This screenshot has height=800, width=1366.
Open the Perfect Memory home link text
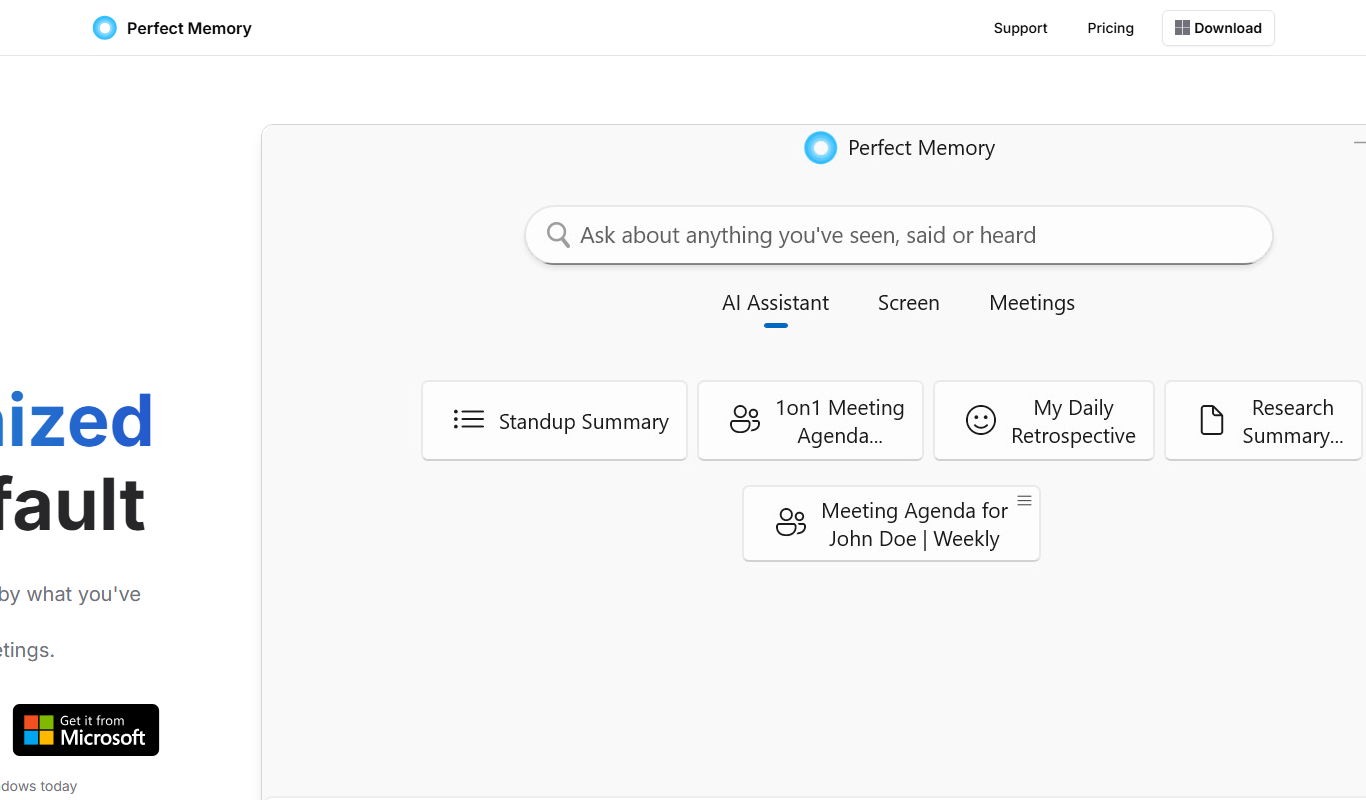pos(189,28)
